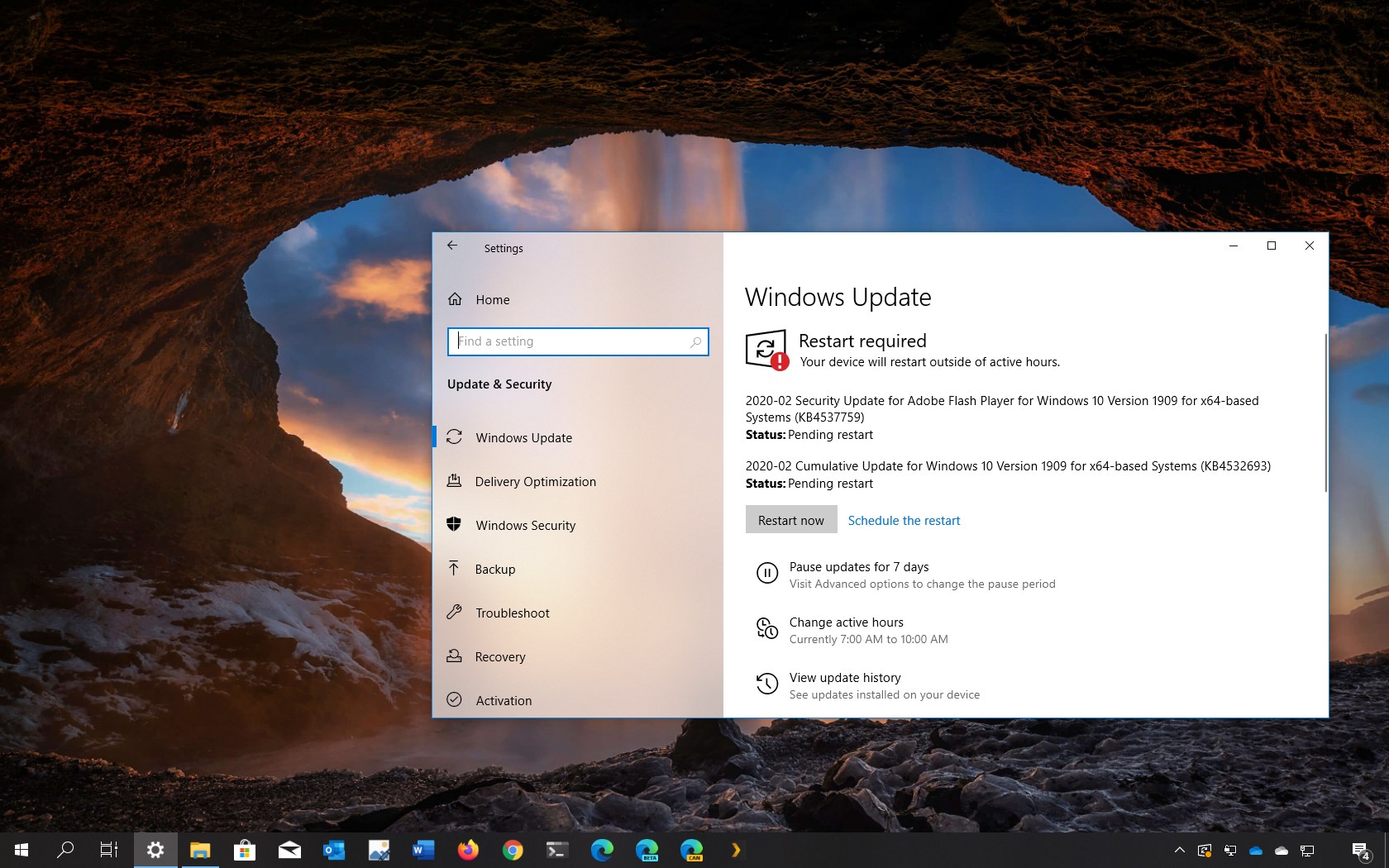
Task: Launch Microsoft Edge from taskbar
Action: [x=602, y=850]
